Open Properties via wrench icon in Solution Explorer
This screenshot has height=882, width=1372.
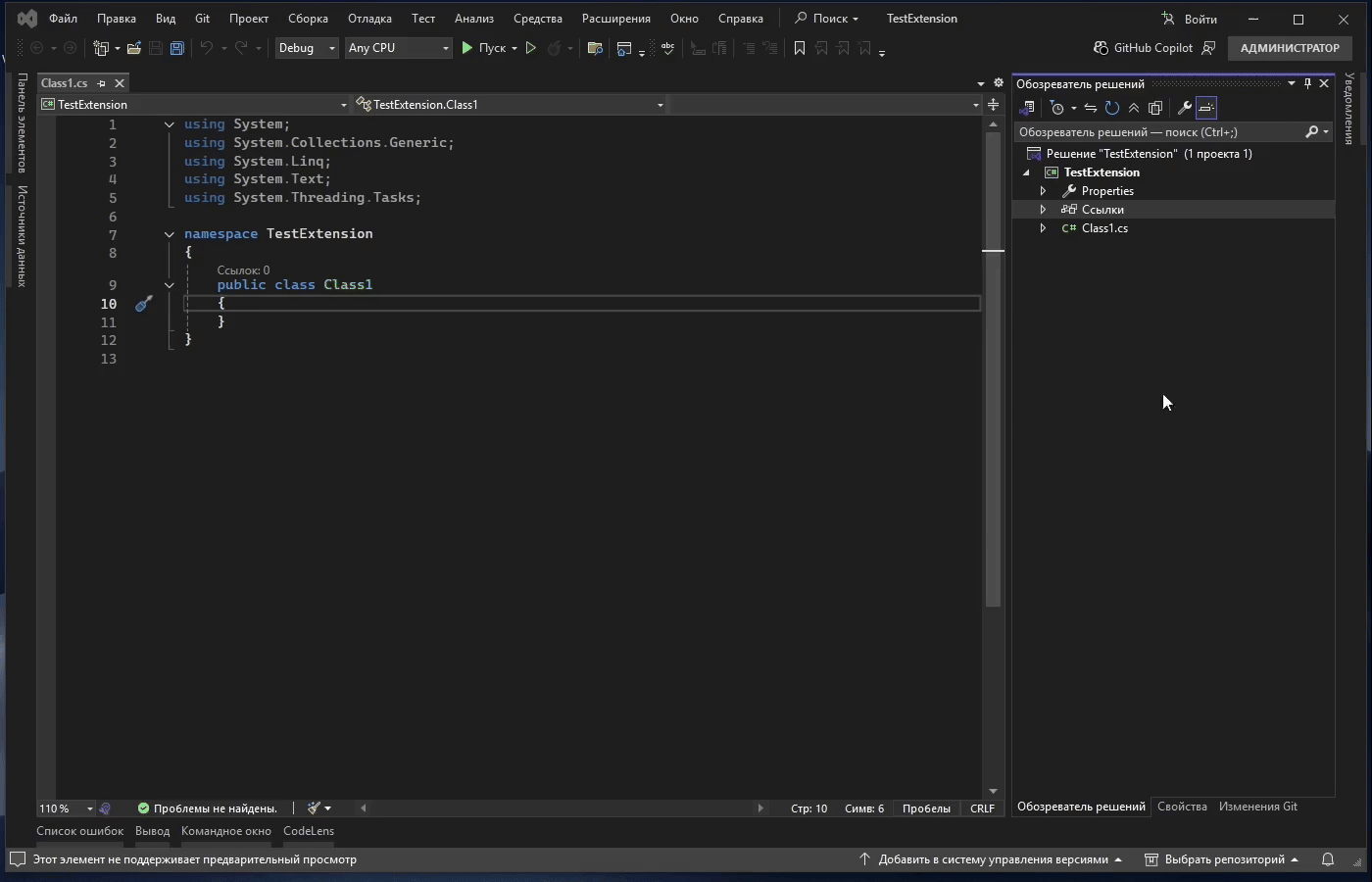(x=1184, y=108)
